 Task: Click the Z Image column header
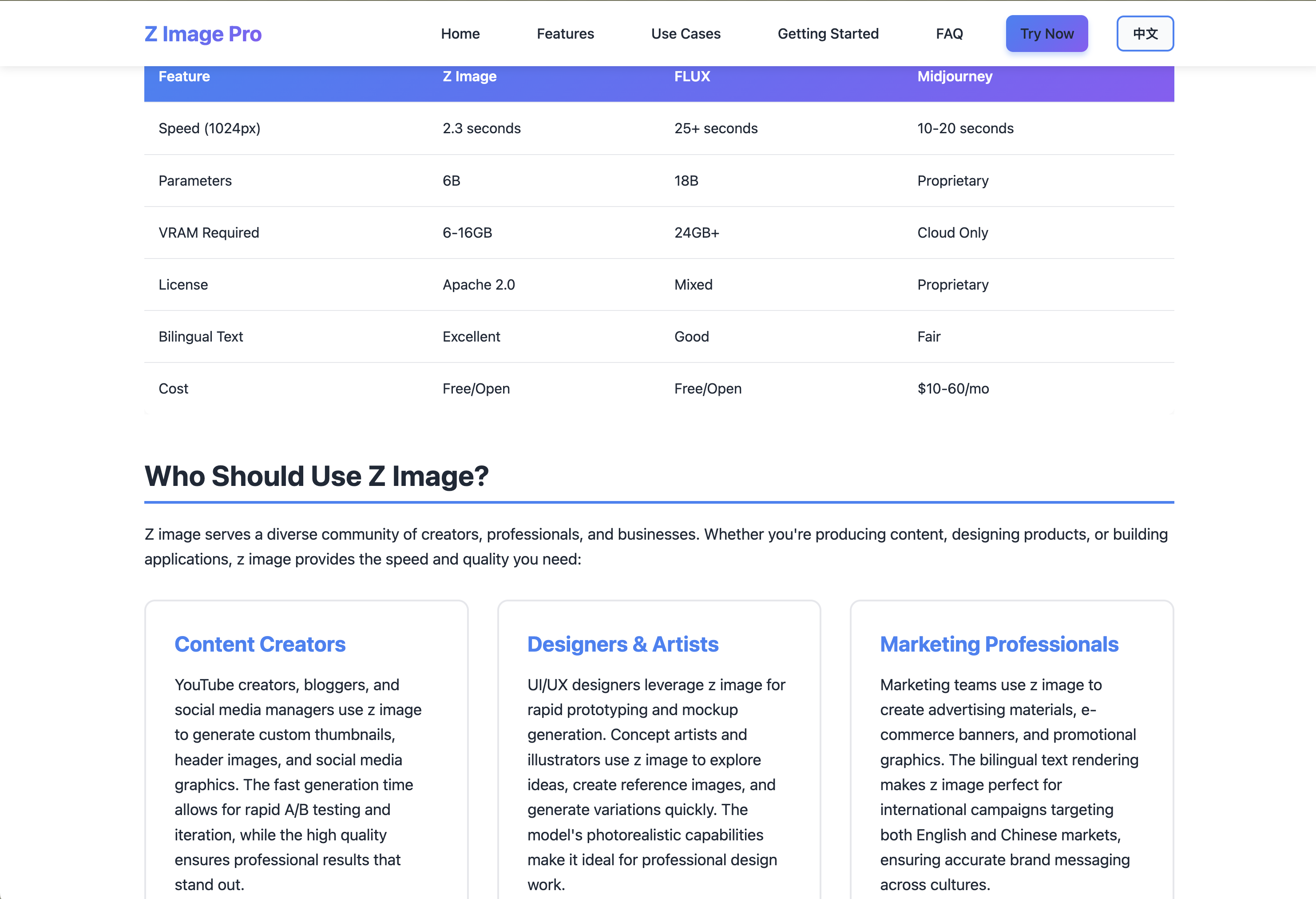point(469,76)
